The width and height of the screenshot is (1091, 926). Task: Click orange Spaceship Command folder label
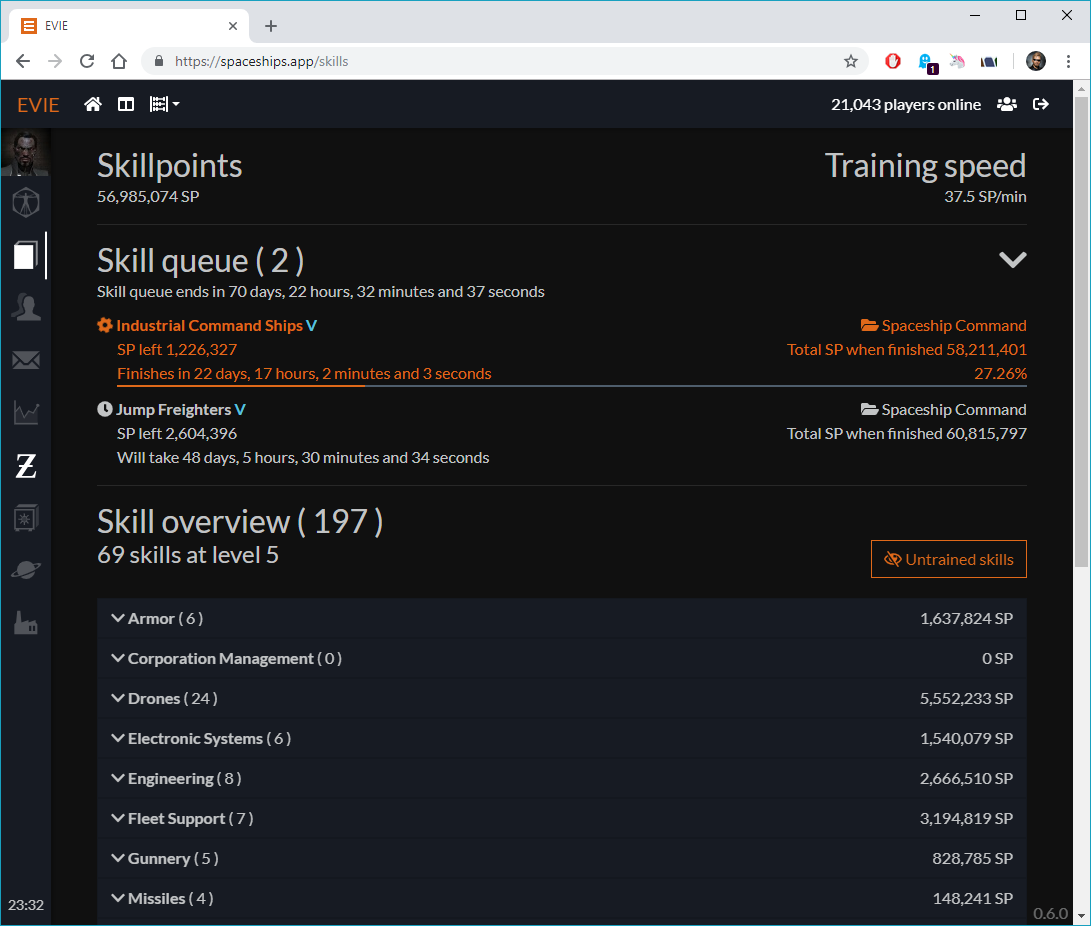pyautogui.click(x=943, y=326)
